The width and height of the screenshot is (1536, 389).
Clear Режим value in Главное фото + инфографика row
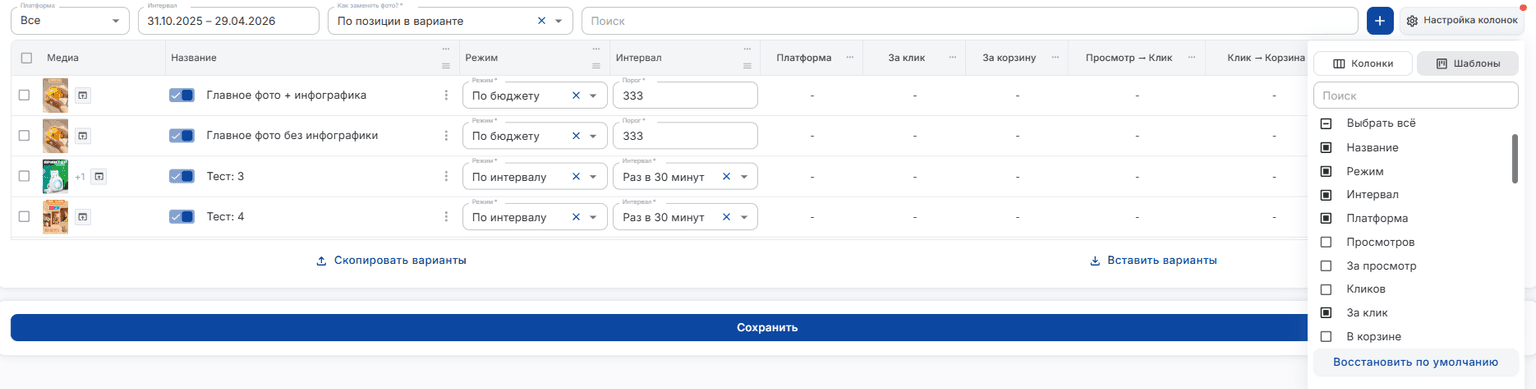point(576,95)
